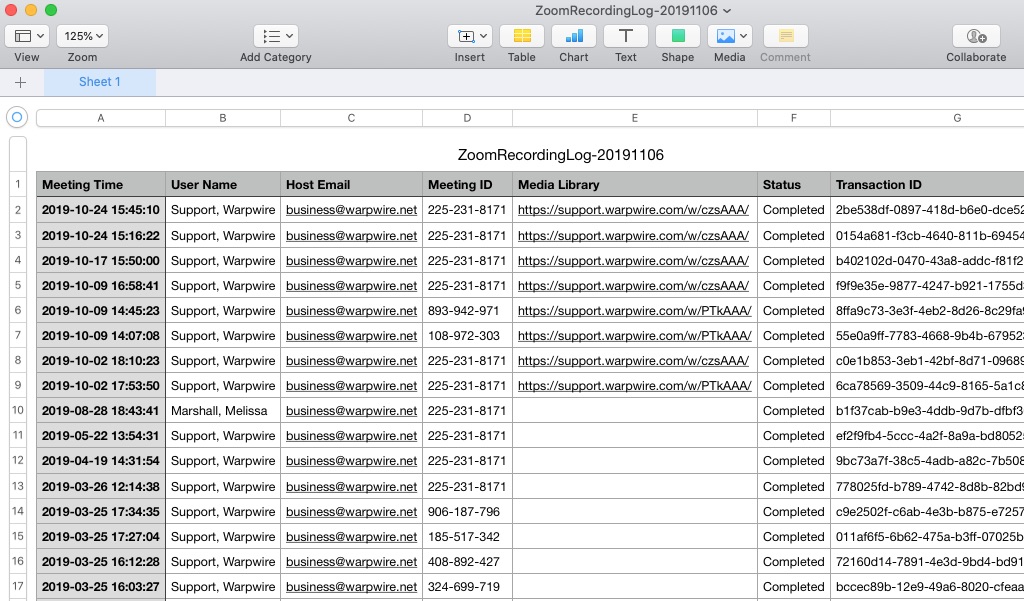Screen dimensions: 1024x601
Task: Select the User Name header cell
Action: [223, 184]
